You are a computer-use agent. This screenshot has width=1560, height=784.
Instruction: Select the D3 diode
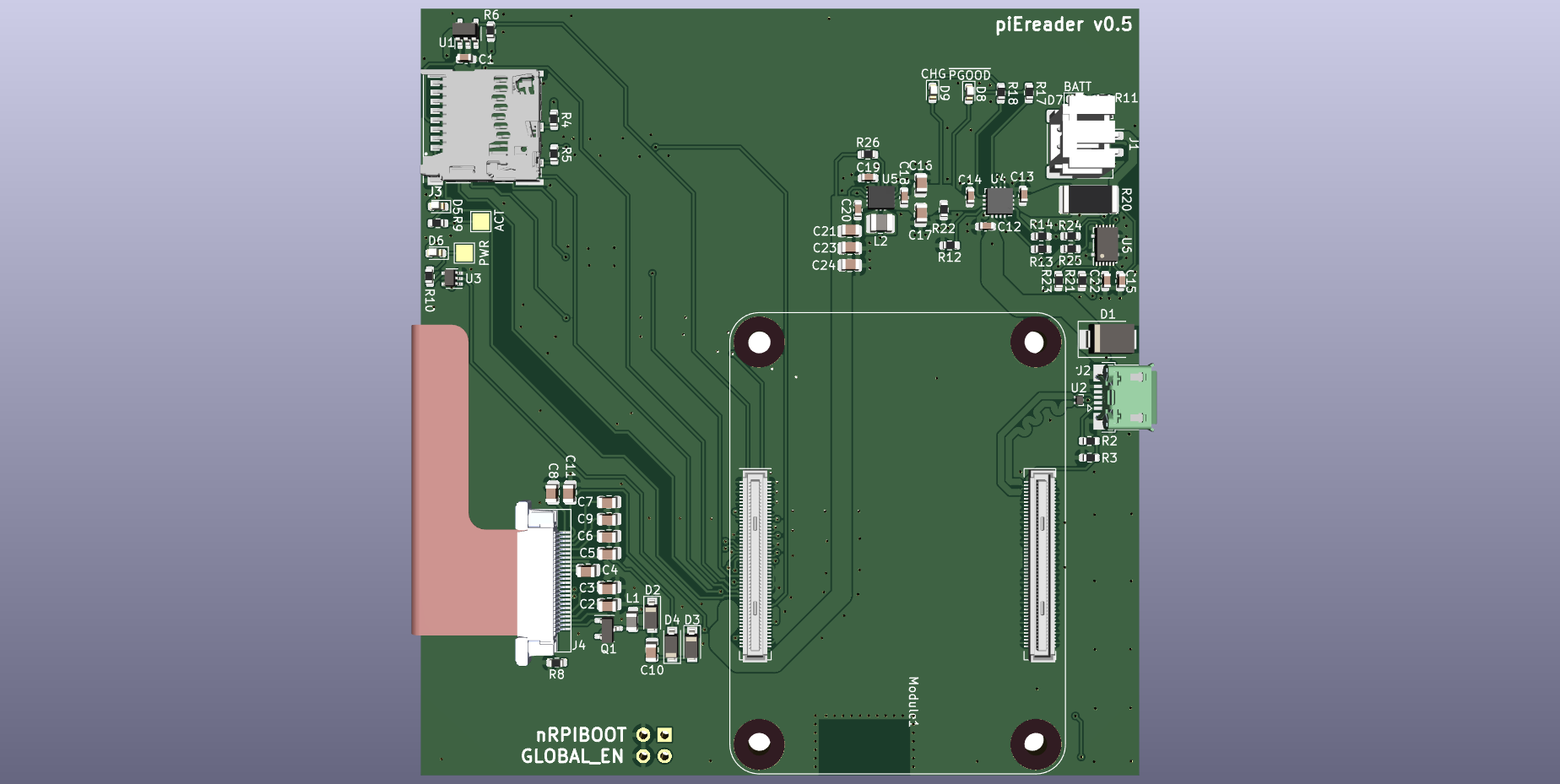691,645
